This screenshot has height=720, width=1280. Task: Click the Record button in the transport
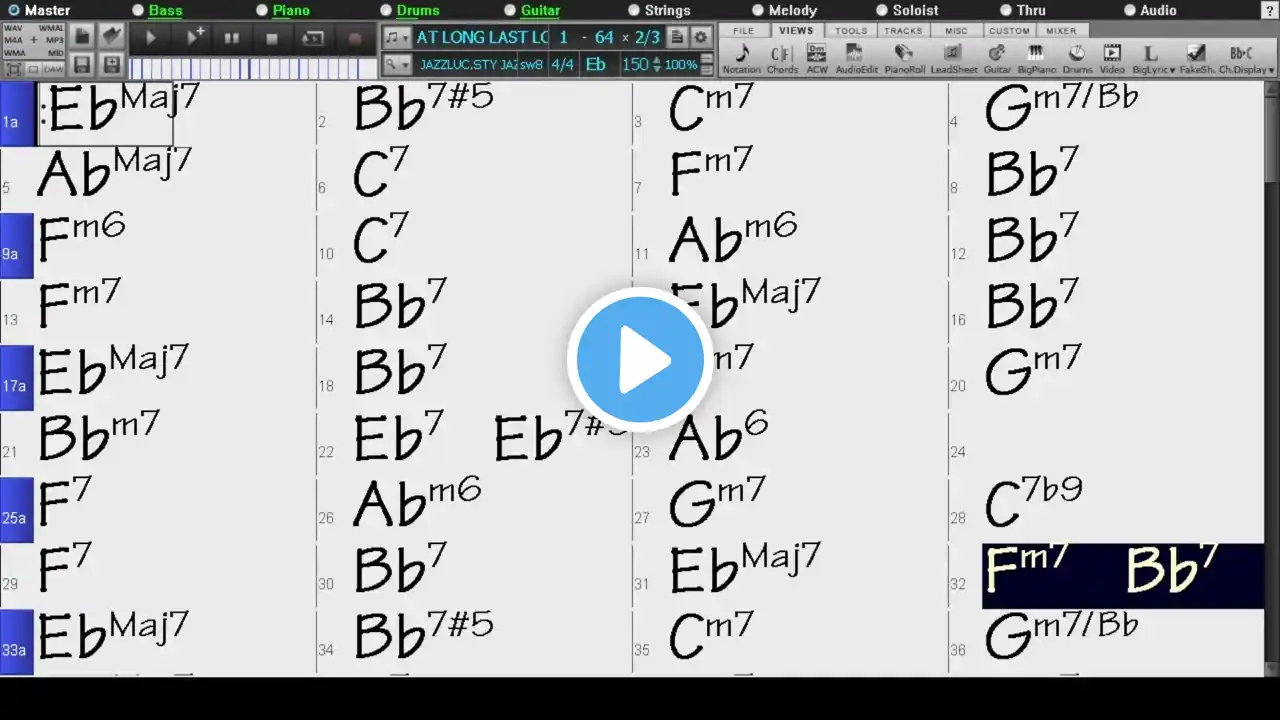pyautogui.click(x=354, y=38)
